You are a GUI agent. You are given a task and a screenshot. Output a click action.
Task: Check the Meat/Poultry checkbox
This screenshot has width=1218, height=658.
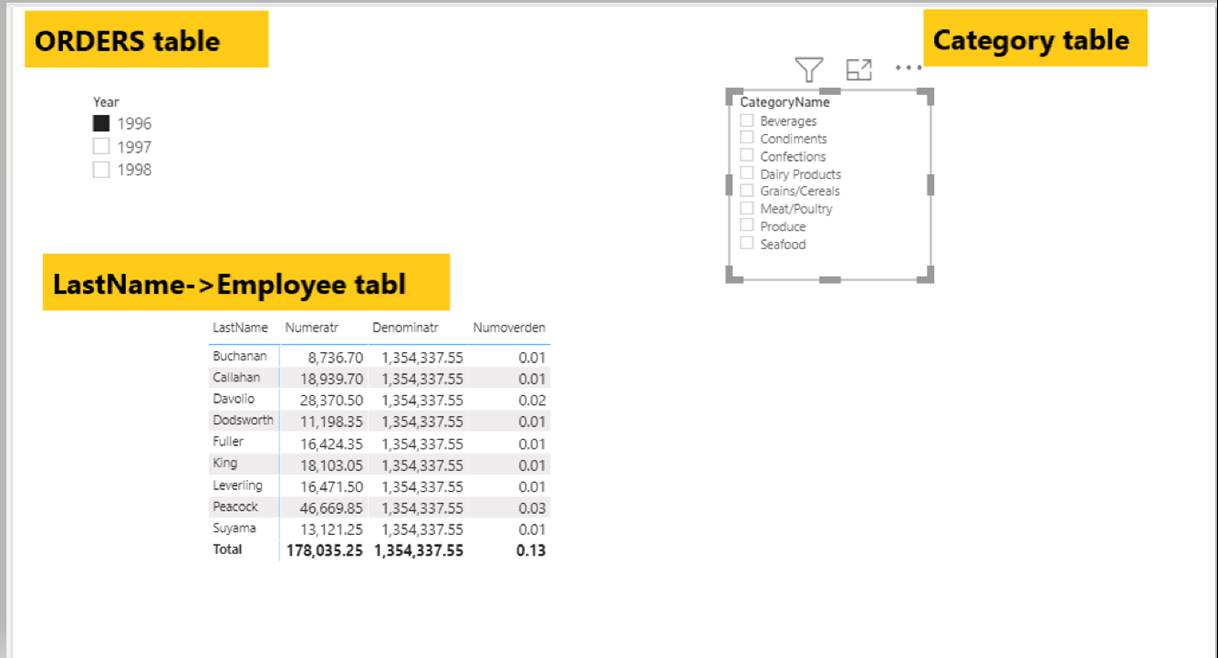[747, 208]
